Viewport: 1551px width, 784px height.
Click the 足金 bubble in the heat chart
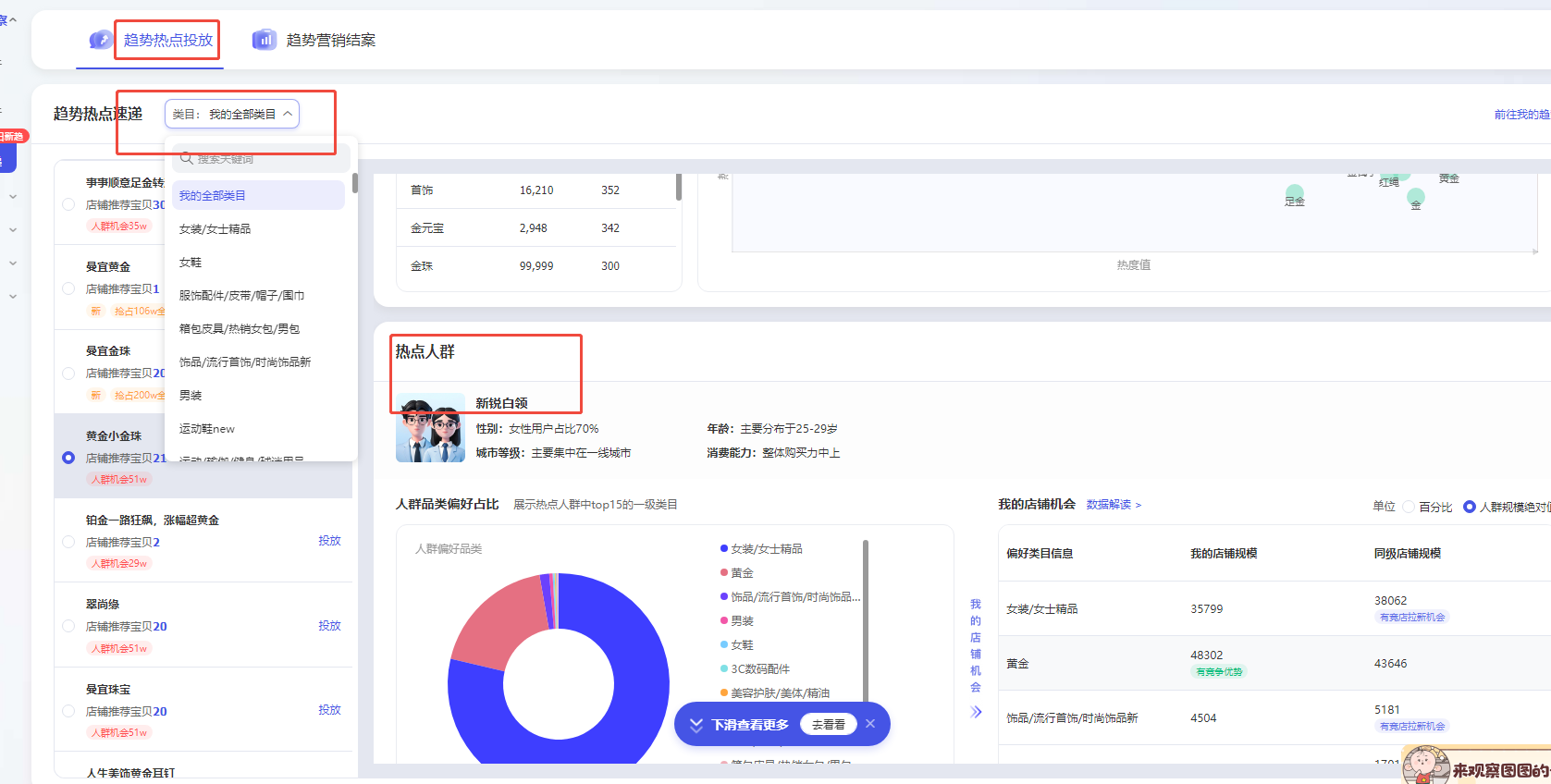point(1295,193)
